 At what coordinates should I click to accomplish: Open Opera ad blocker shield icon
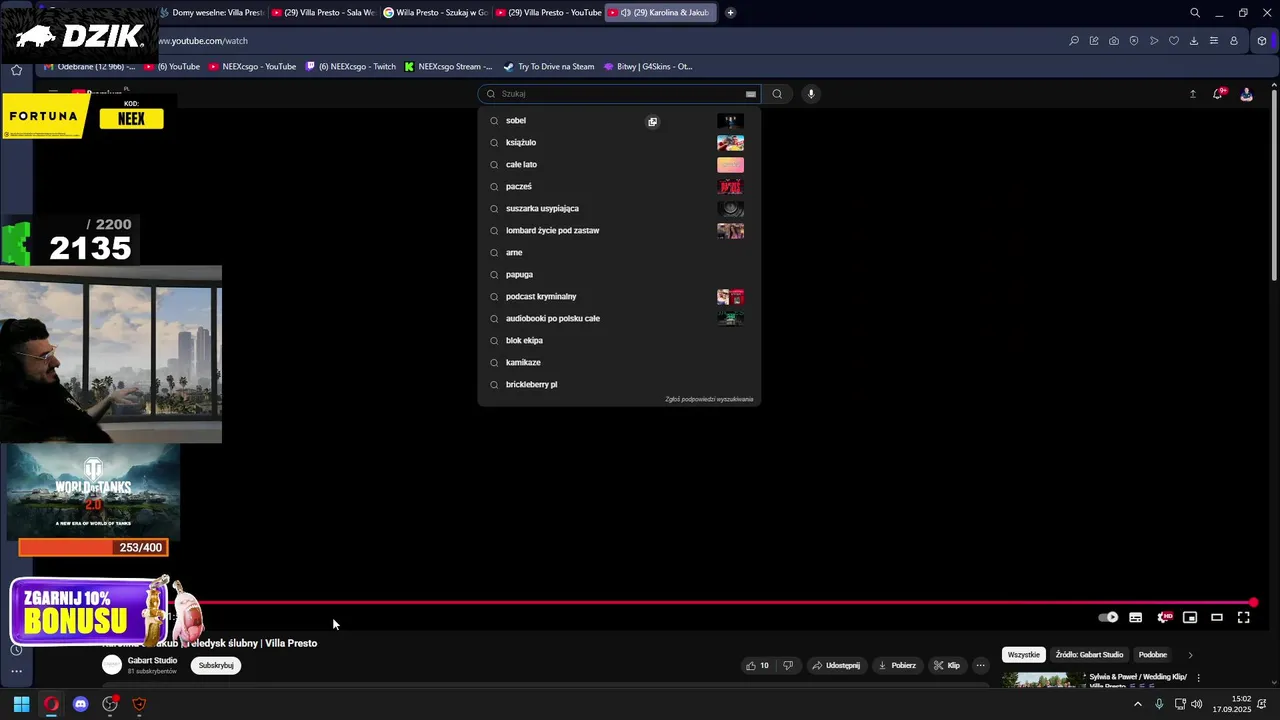[x=1134, y=41]
